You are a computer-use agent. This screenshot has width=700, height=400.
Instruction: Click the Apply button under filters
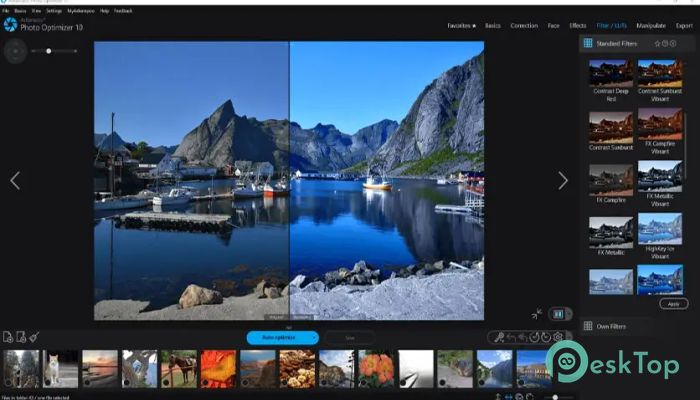pyautogui.click(x=674, y=304)
